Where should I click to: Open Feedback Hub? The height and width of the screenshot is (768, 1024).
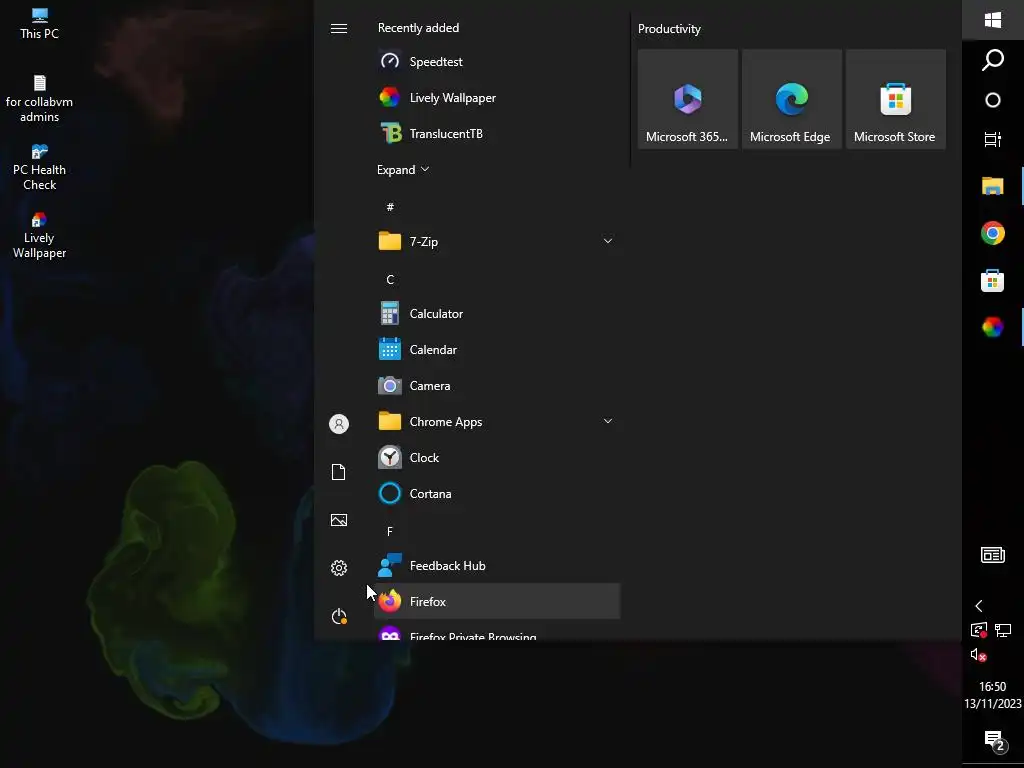click(496, 566)
